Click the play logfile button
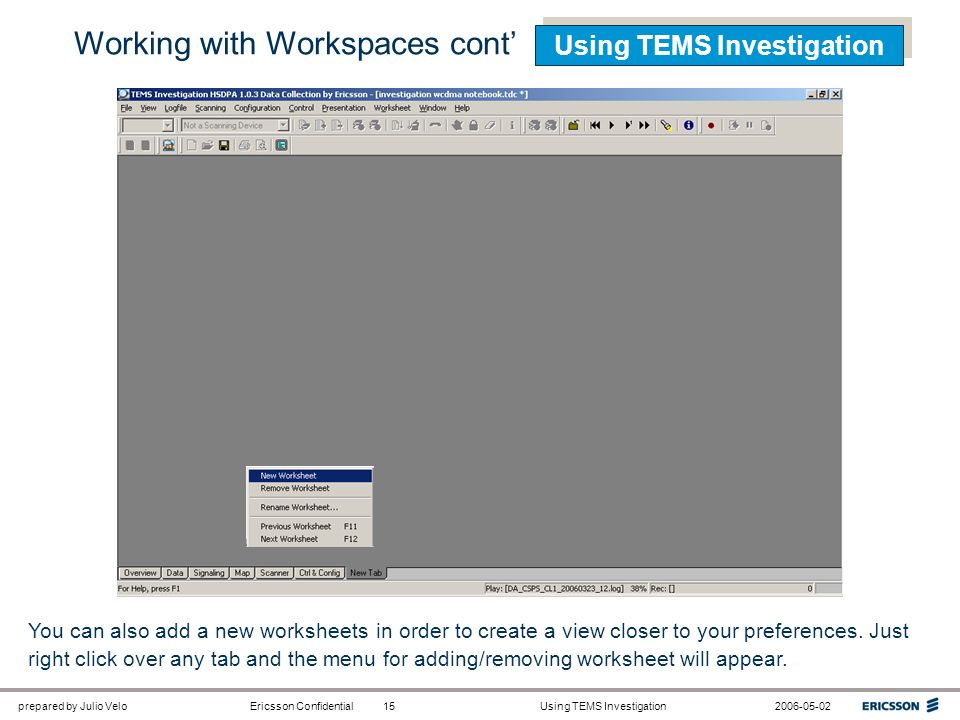Screen dimensions: 960x720 [x=611, y=126]
